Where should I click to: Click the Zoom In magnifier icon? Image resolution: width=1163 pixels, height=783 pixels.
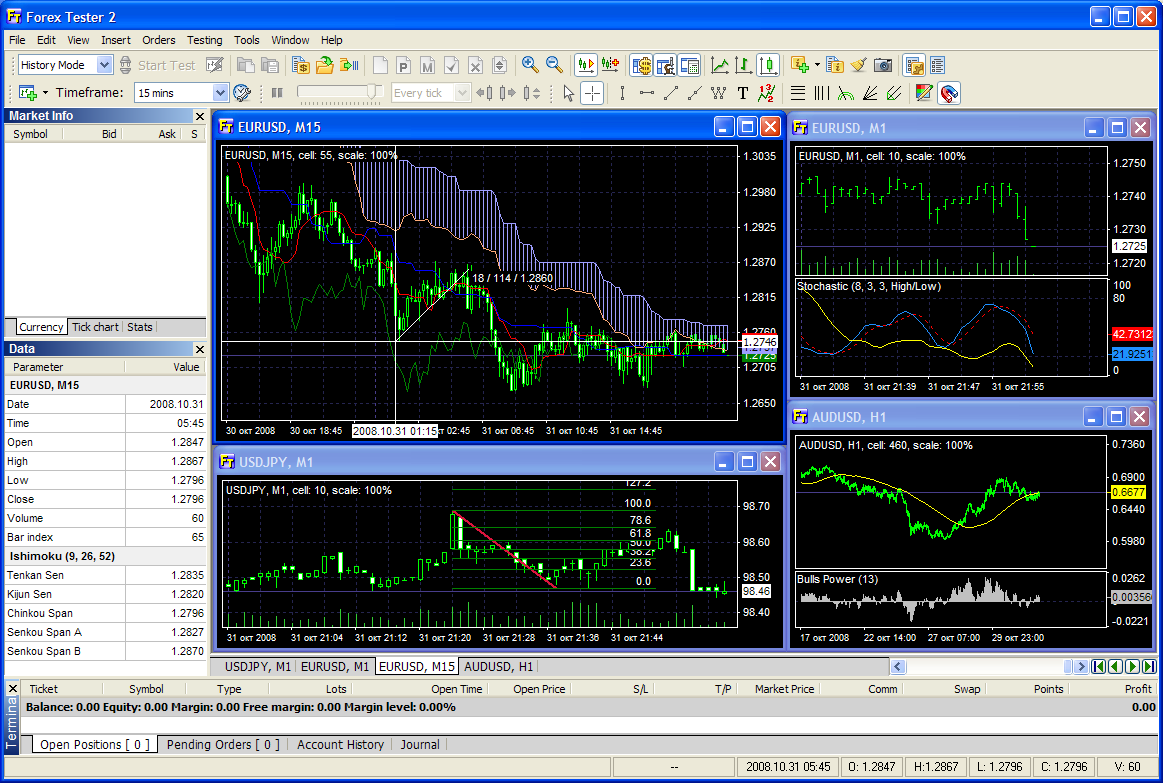click(530, 65)
